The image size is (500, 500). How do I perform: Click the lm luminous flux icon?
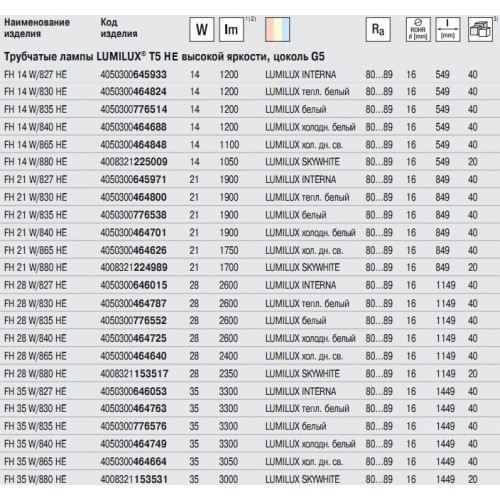pyautogui.click(x=231, y=30)
